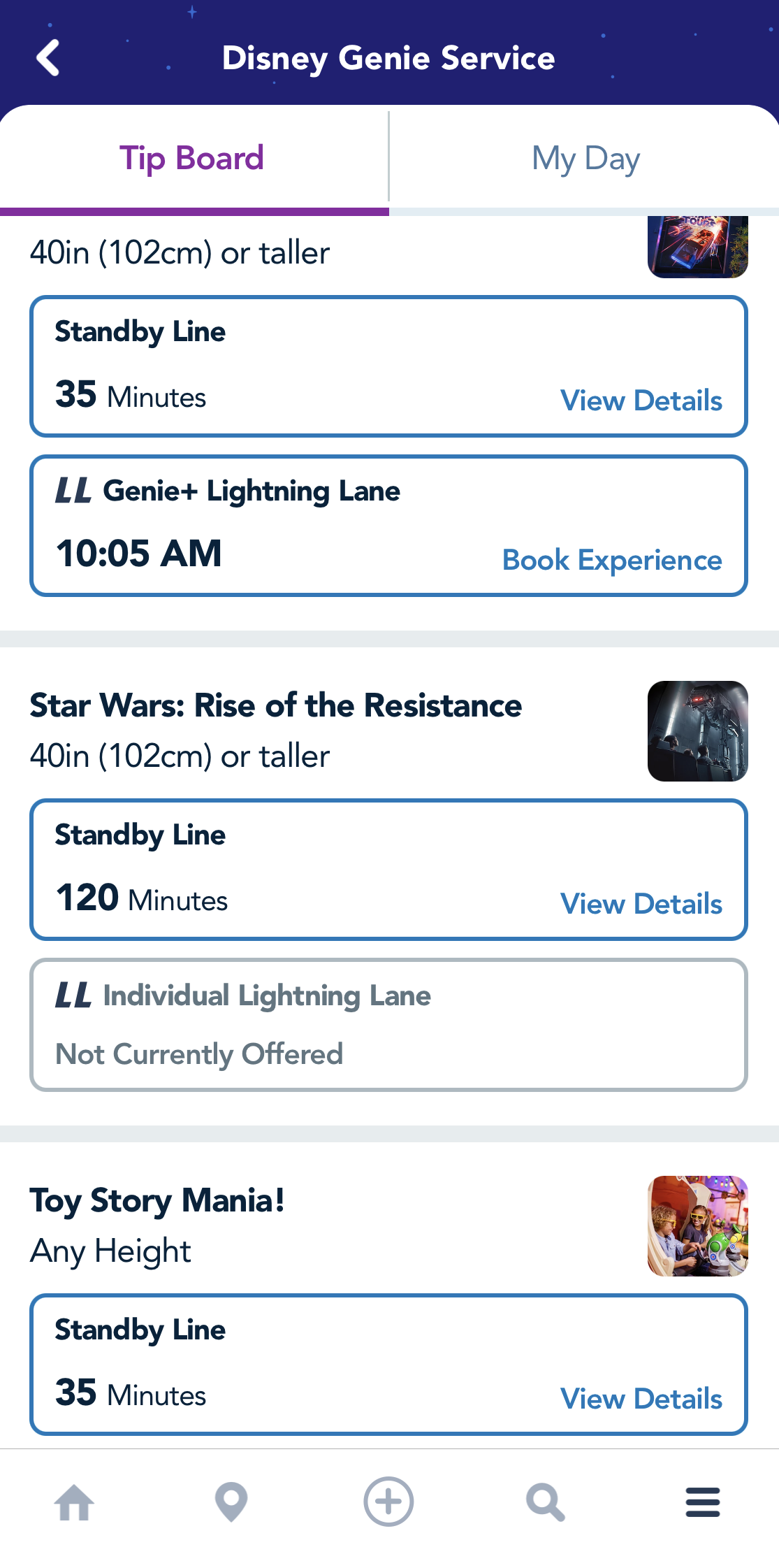
Task: Open the home icon in bottom bar
Action: coord(74,1502)
